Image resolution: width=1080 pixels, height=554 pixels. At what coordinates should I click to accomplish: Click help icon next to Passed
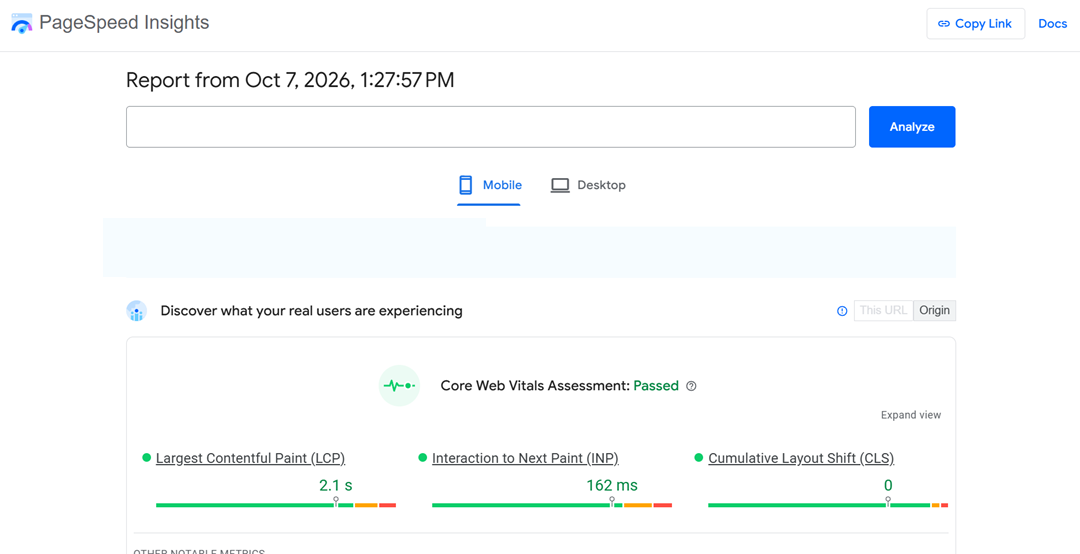point(692,387)
